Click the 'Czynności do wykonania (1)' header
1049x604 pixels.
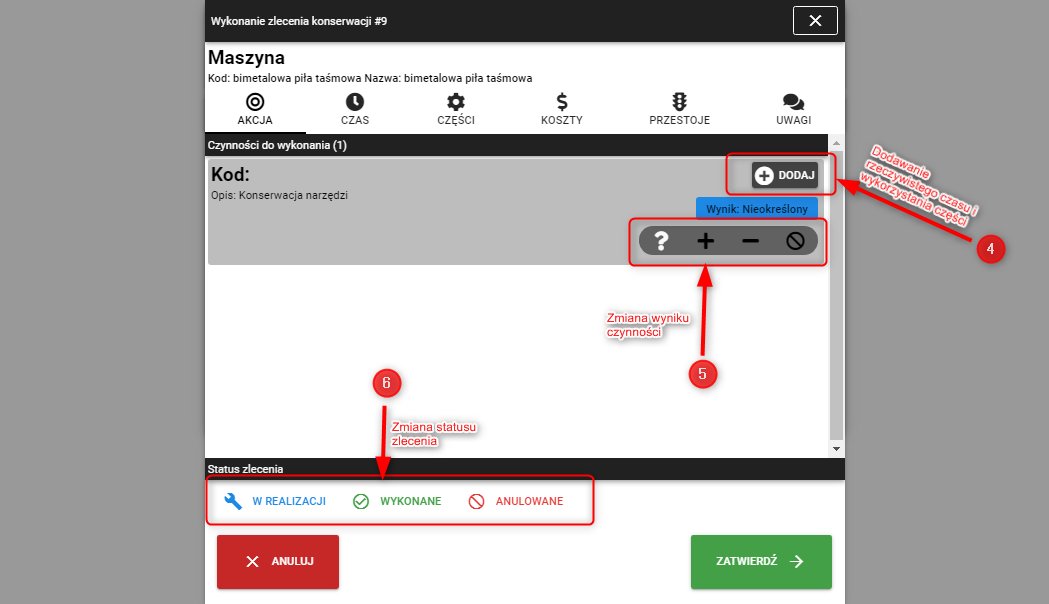[x=277, y=145]
